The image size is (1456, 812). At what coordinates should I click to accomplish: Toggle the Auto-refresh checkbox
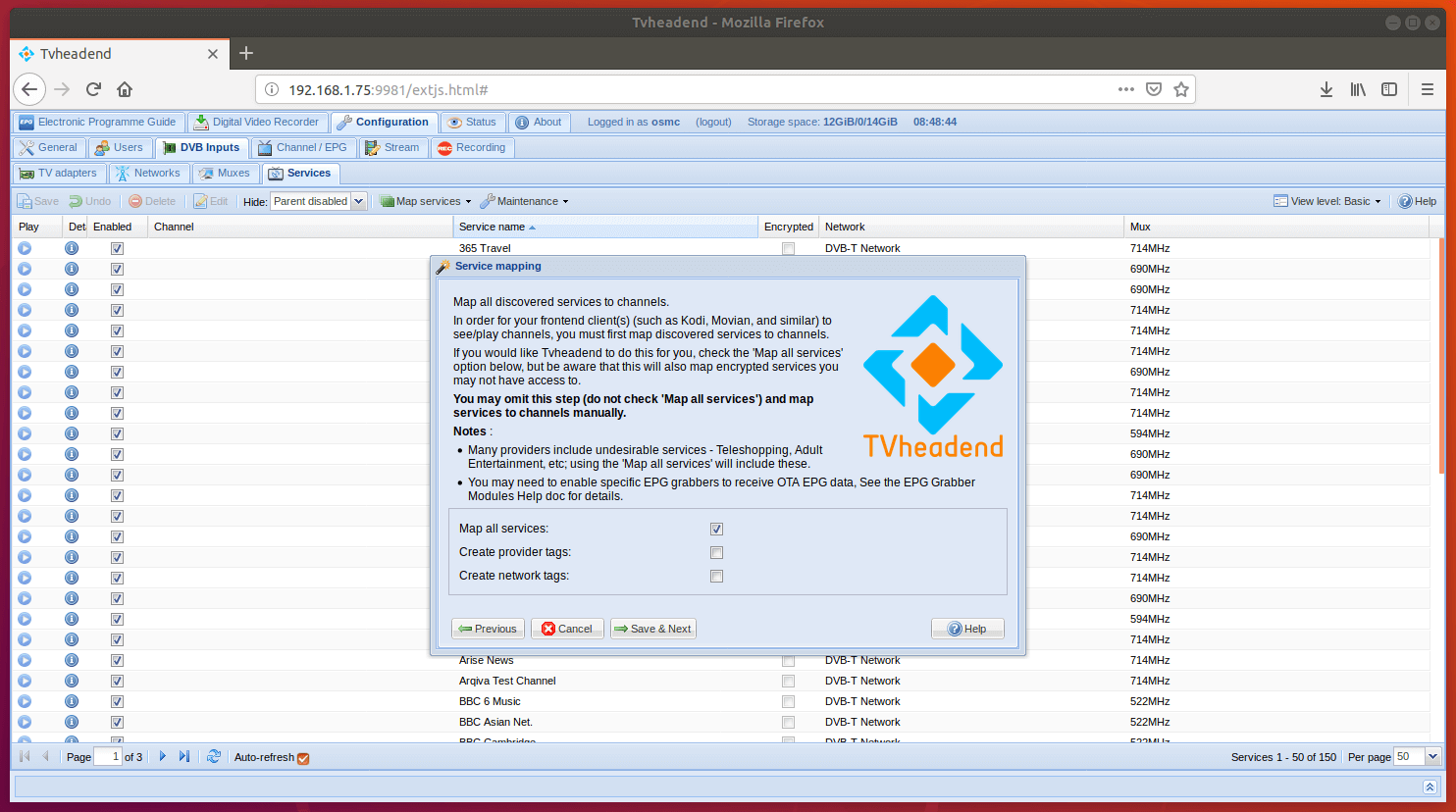(x=303, y=757)
